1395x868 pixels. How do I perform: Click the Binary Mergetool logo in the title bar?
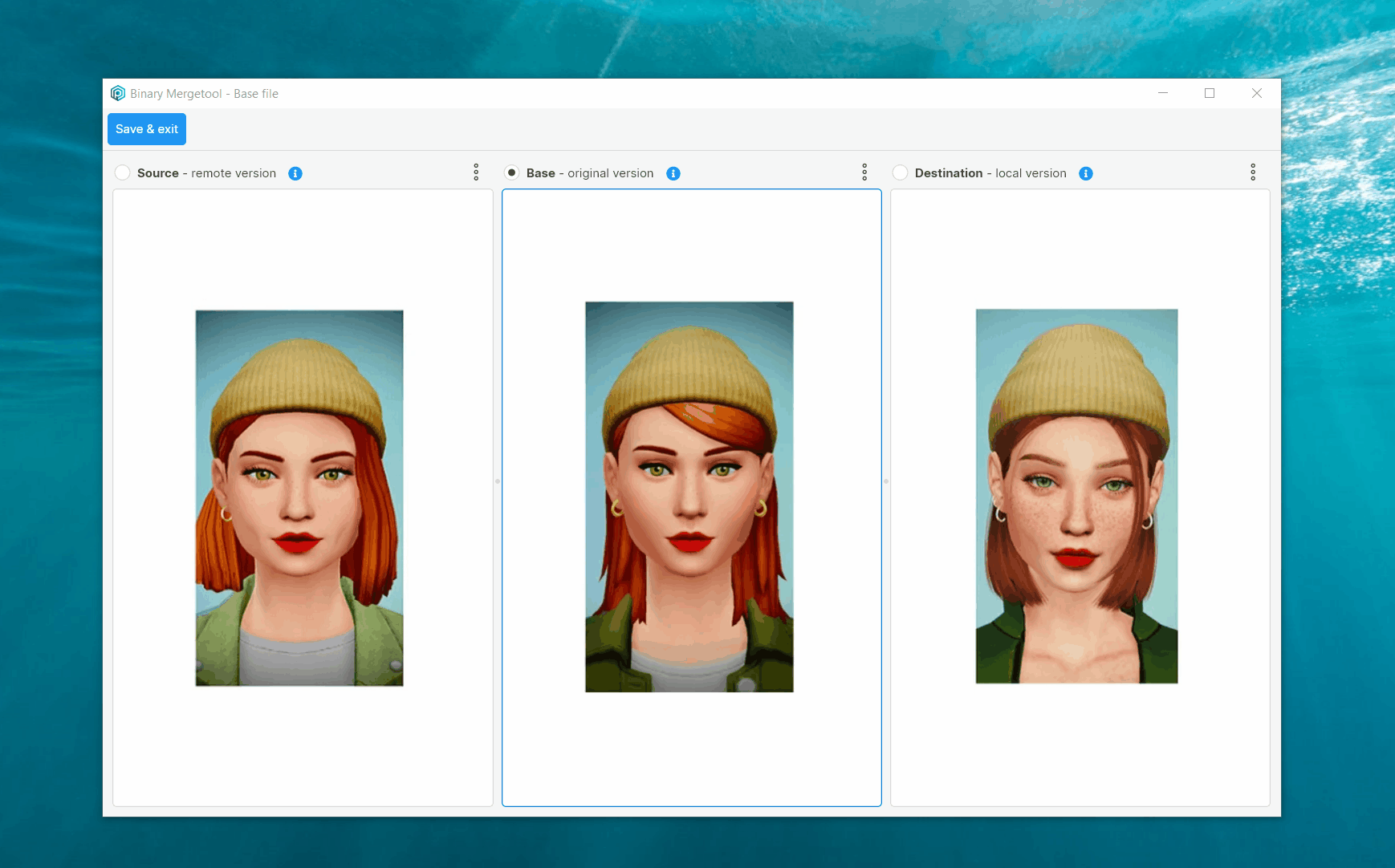tap(118, 93)
